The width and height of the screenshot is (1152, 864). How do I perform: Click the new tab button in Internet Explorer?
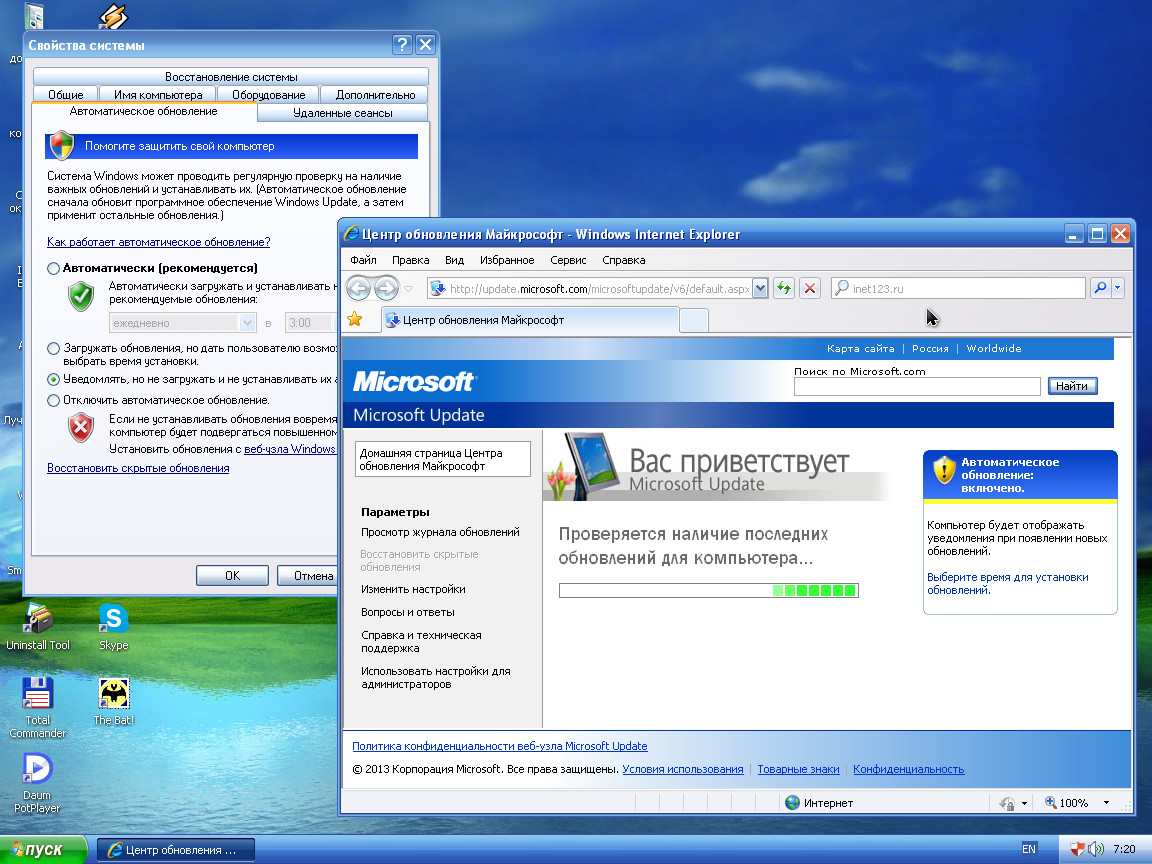pyautogui.click(x=694, y=320)
